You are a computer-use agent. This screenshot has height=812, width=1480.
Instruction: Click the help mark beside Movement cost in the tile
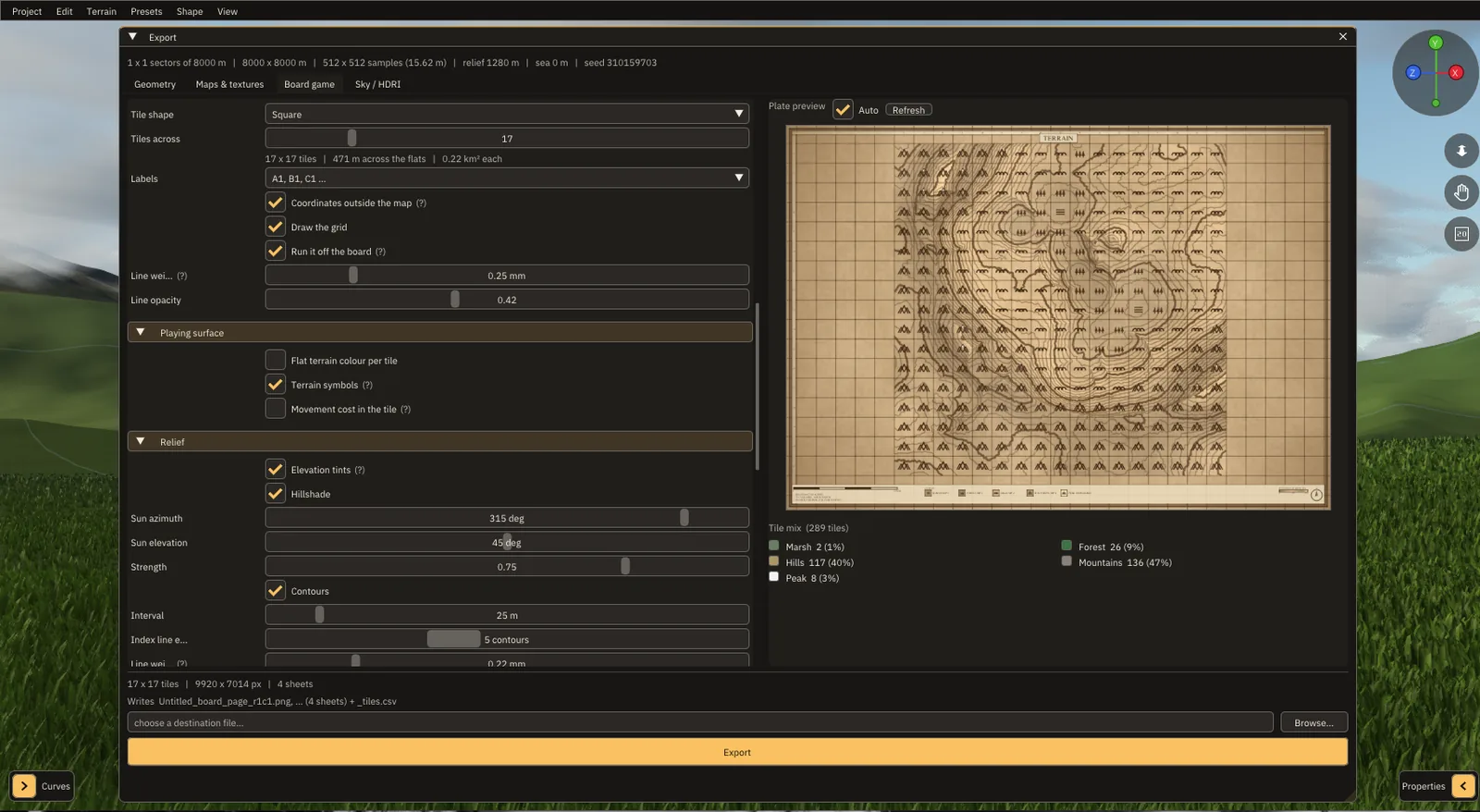405,410
